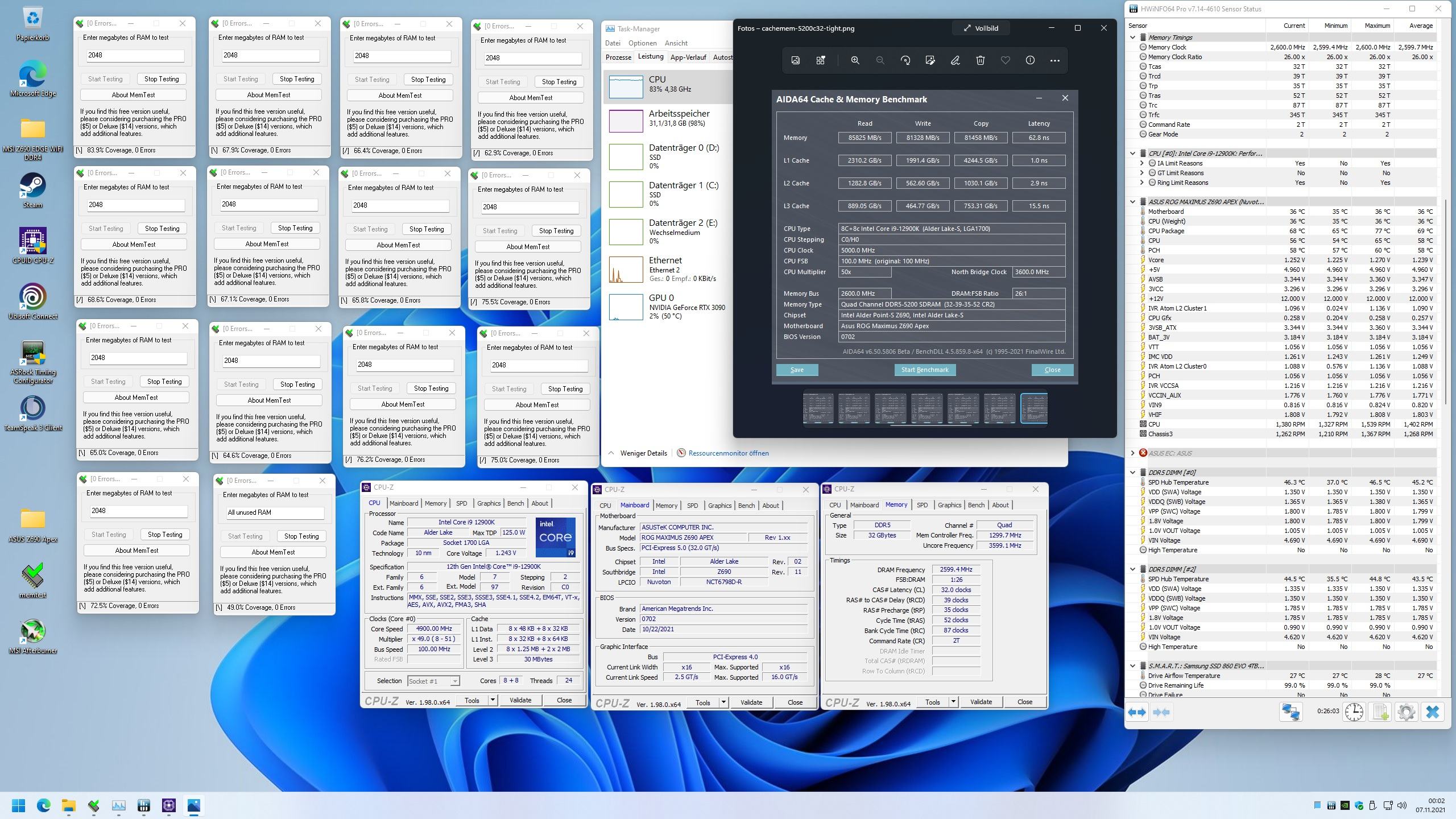1456x819 pixels.
Task: Collapse the ASUS ROG MAXIMUS Z690 APEX group
Action: tap(1133, 202)
